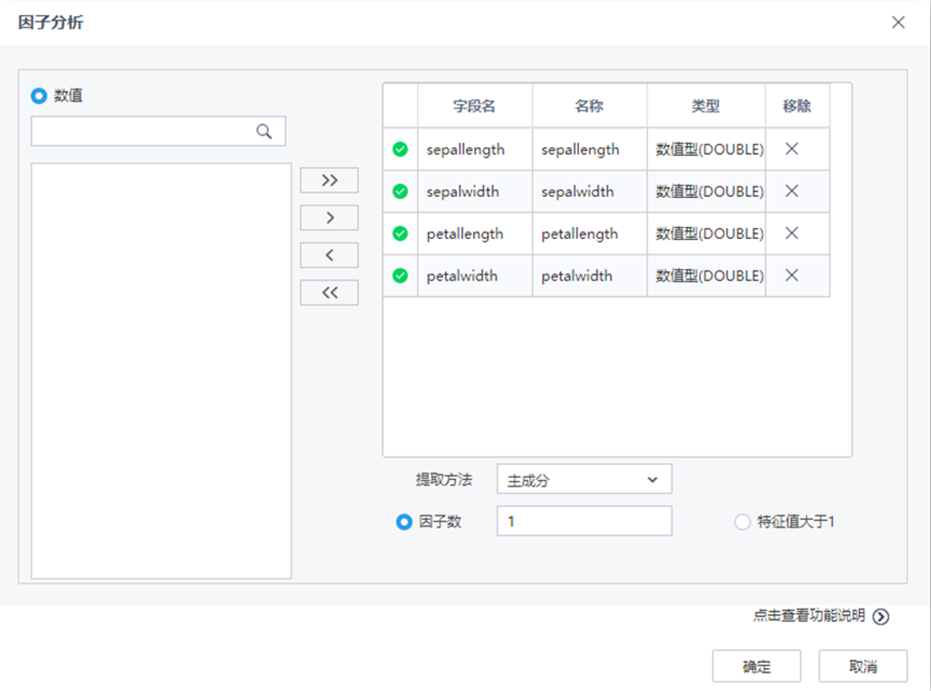Click the single right arrow transfer button

(x=329, y=217)
